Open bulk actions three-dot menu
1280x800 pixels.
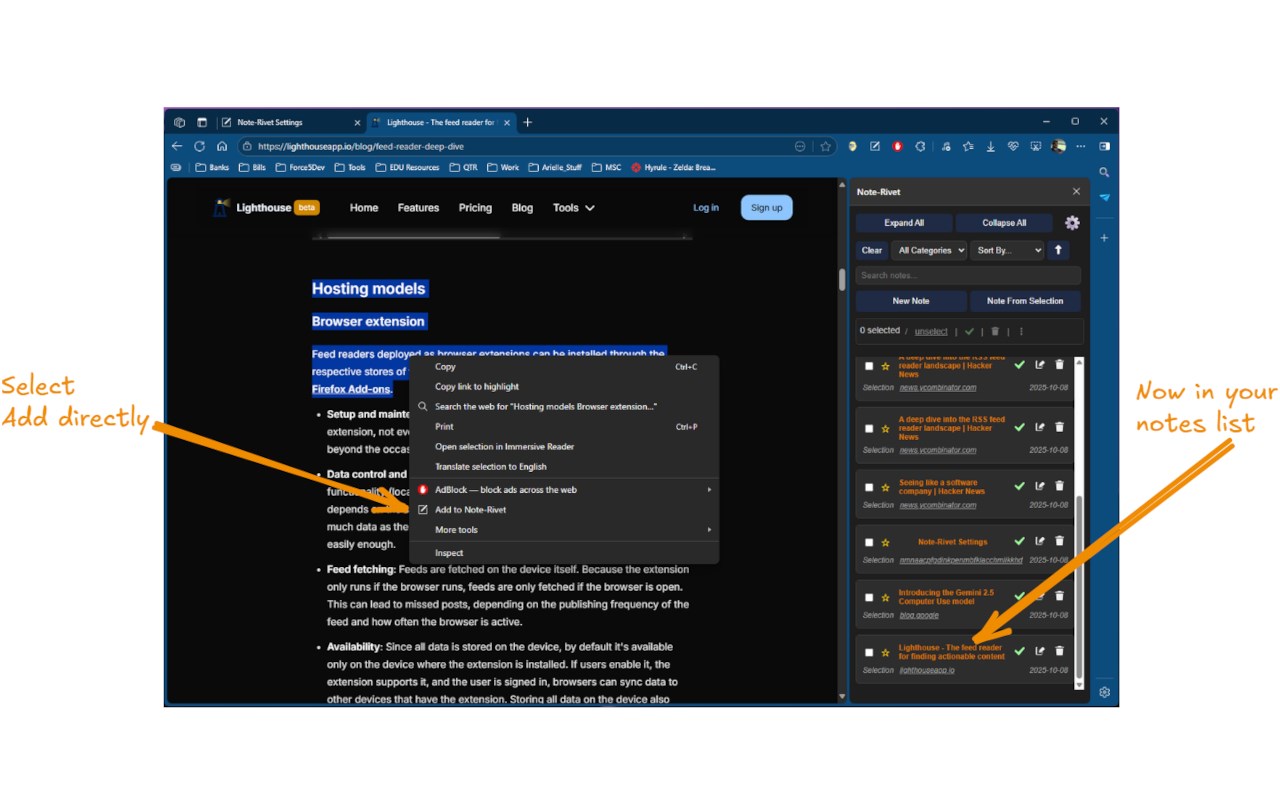click(1021, 331)
